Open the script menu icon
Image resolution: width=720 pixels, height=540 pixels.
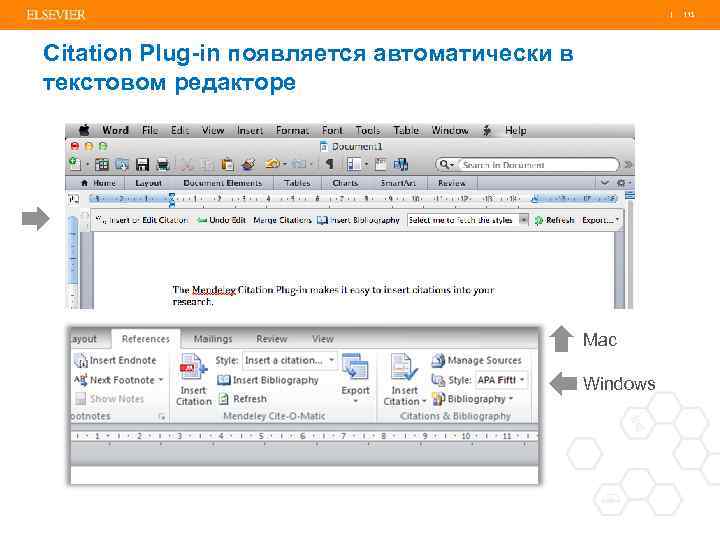click(x=487, y=130)
